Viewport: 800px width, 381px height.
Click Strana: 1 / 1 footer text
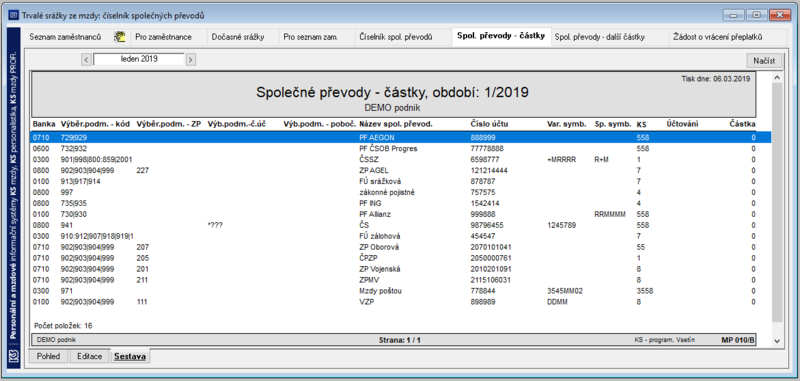399,339
